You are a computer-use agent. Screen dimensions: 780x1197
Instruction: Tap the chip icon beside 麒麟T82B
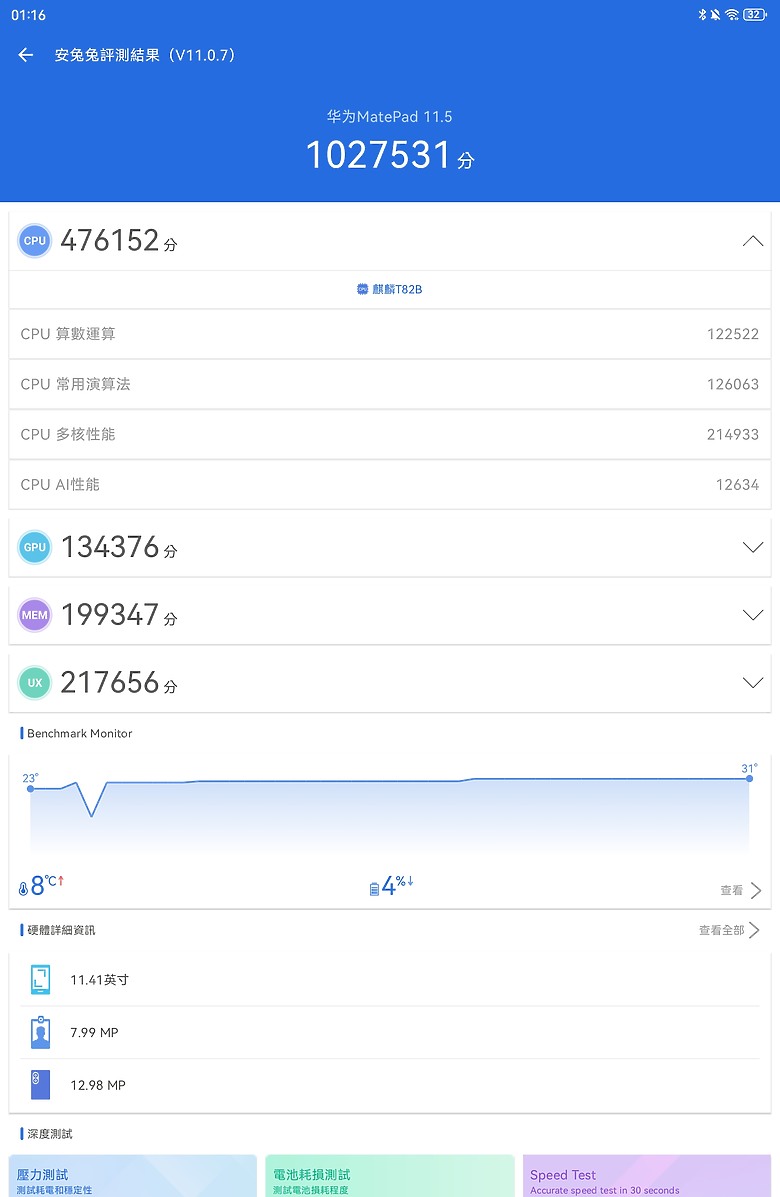click(363, 289)
